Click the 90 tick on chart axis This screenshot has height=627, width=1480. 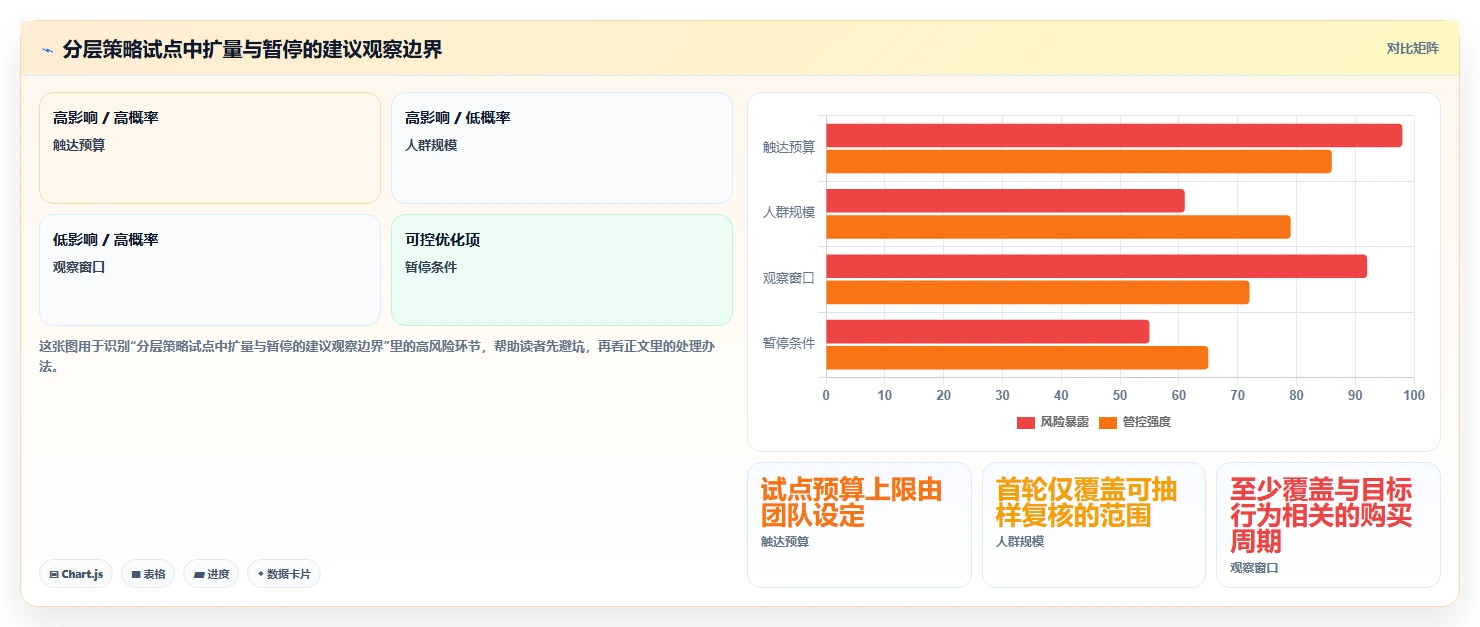(x=1355, y=395)
